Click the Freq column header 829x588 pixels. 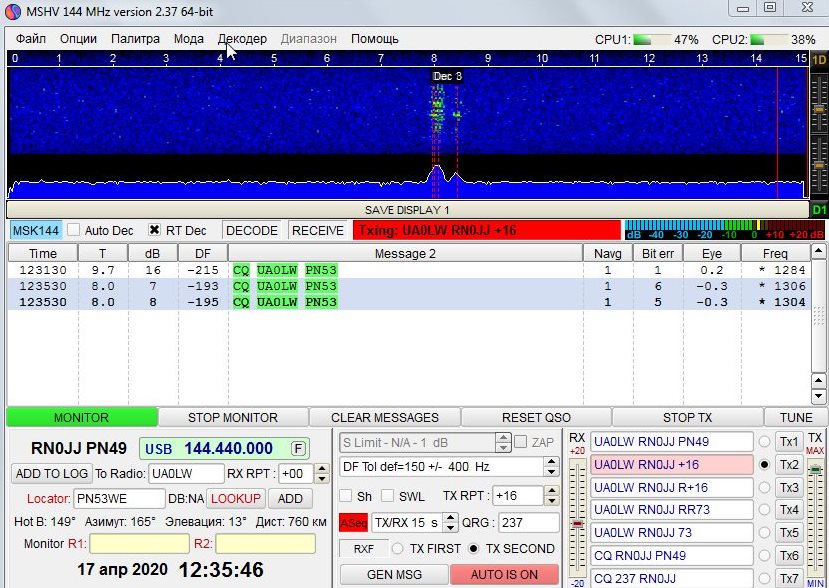tap(775, 253)
